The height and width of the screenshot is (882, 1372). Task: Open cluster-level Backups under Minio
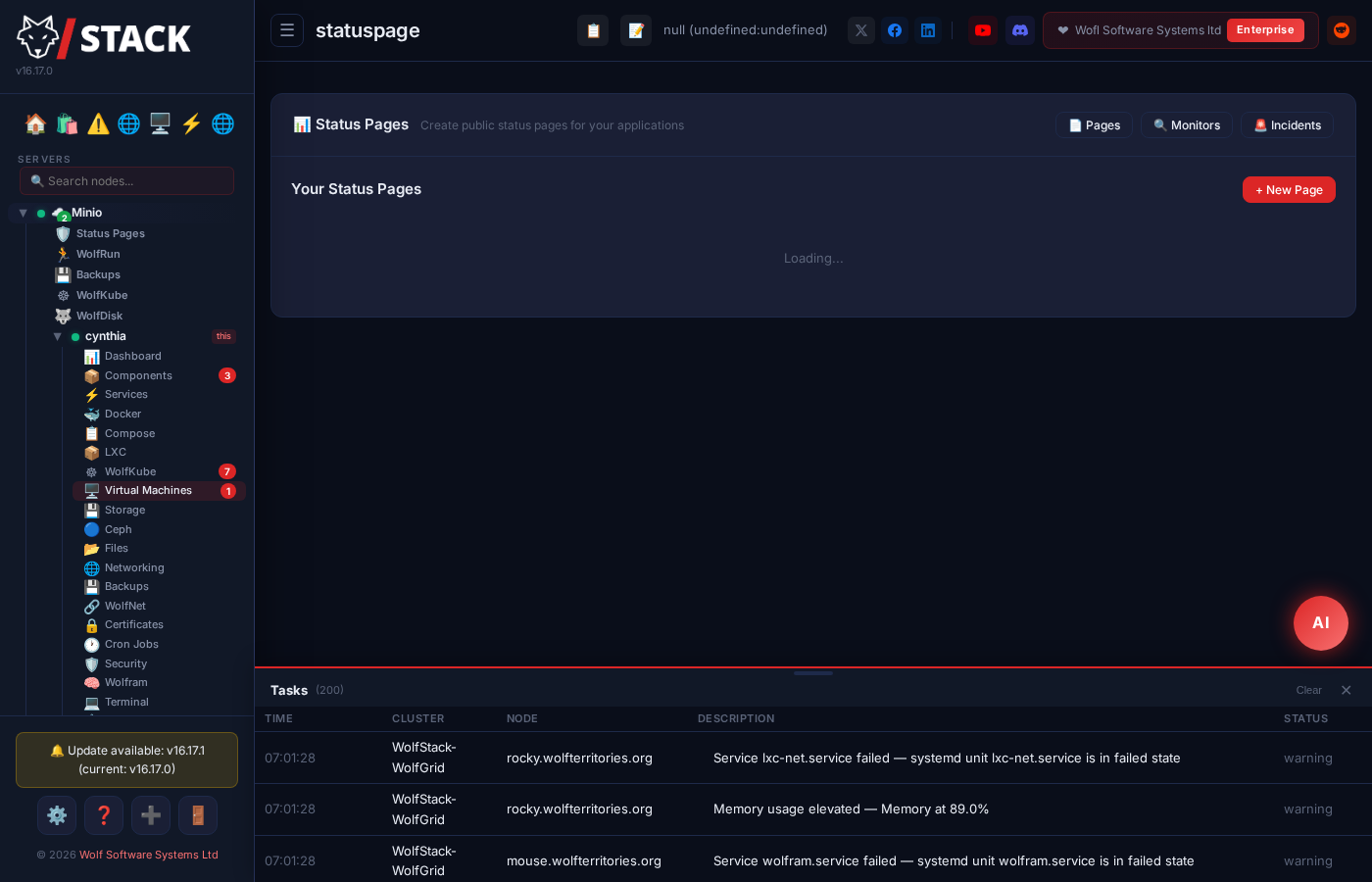click(x=98, y=274)
